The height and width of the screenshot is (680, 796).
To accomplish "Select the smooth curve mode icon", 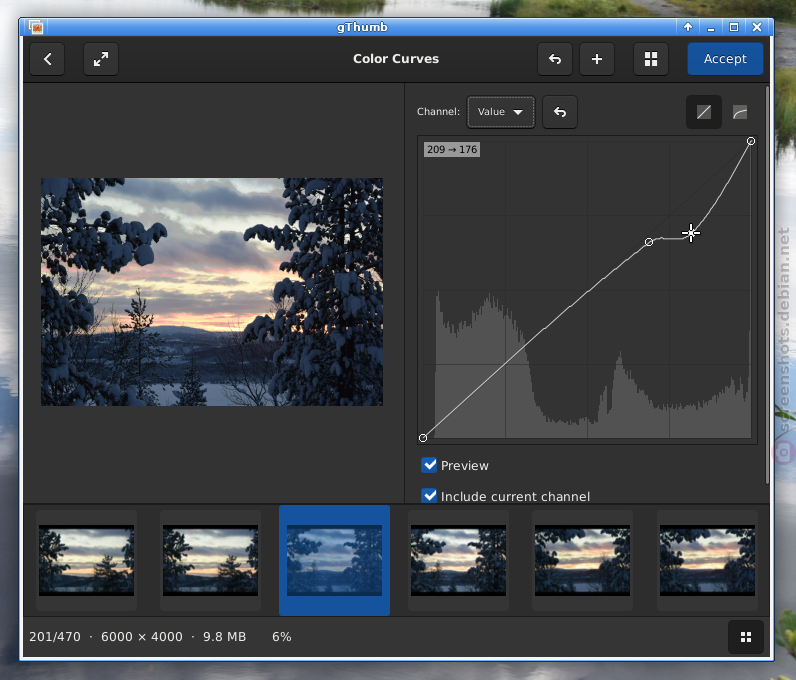I will tap(740, 112).
